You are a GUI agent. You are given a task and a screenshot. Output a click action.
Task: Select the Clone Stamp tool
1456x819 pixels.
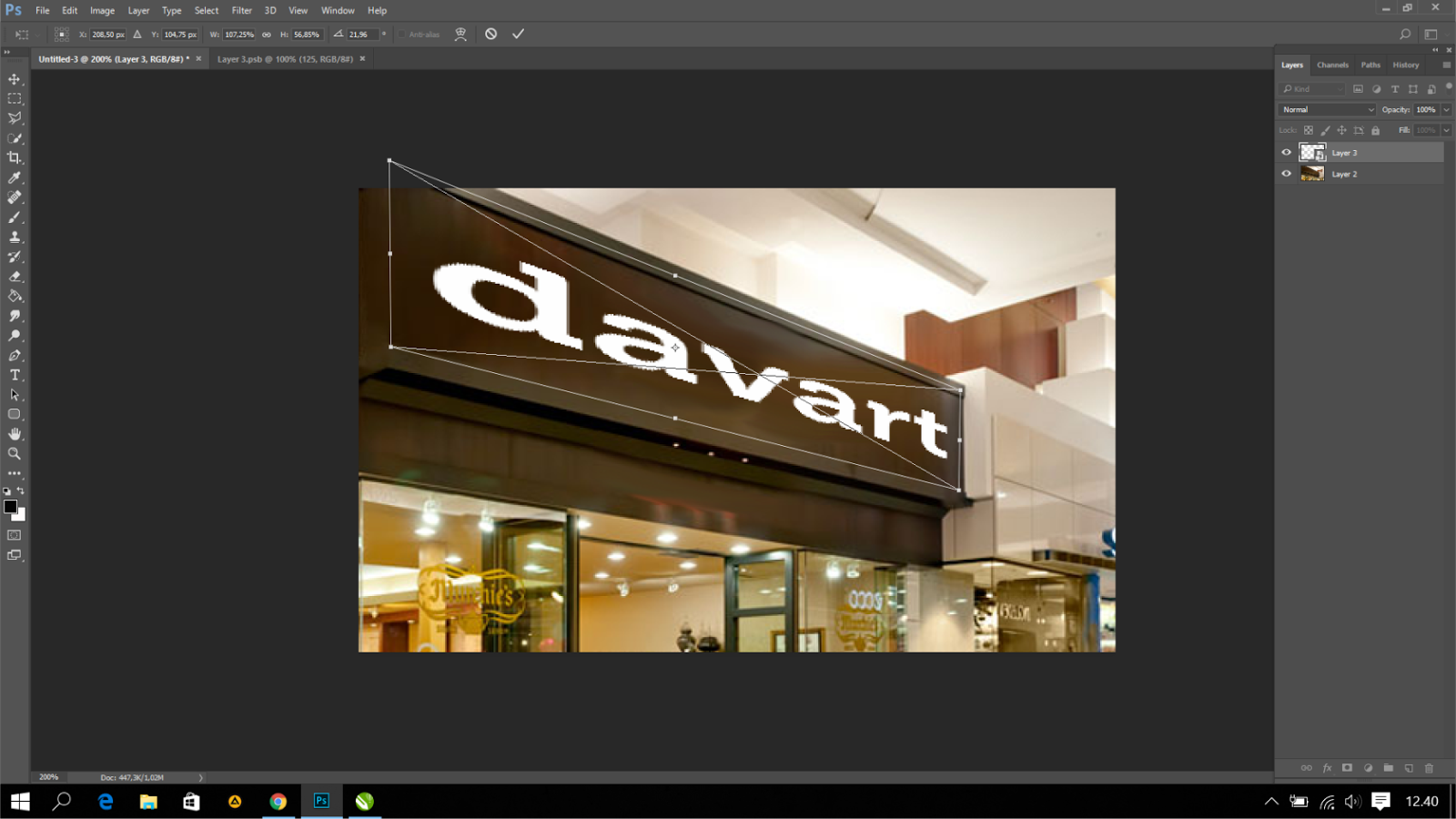coord(14,237)
